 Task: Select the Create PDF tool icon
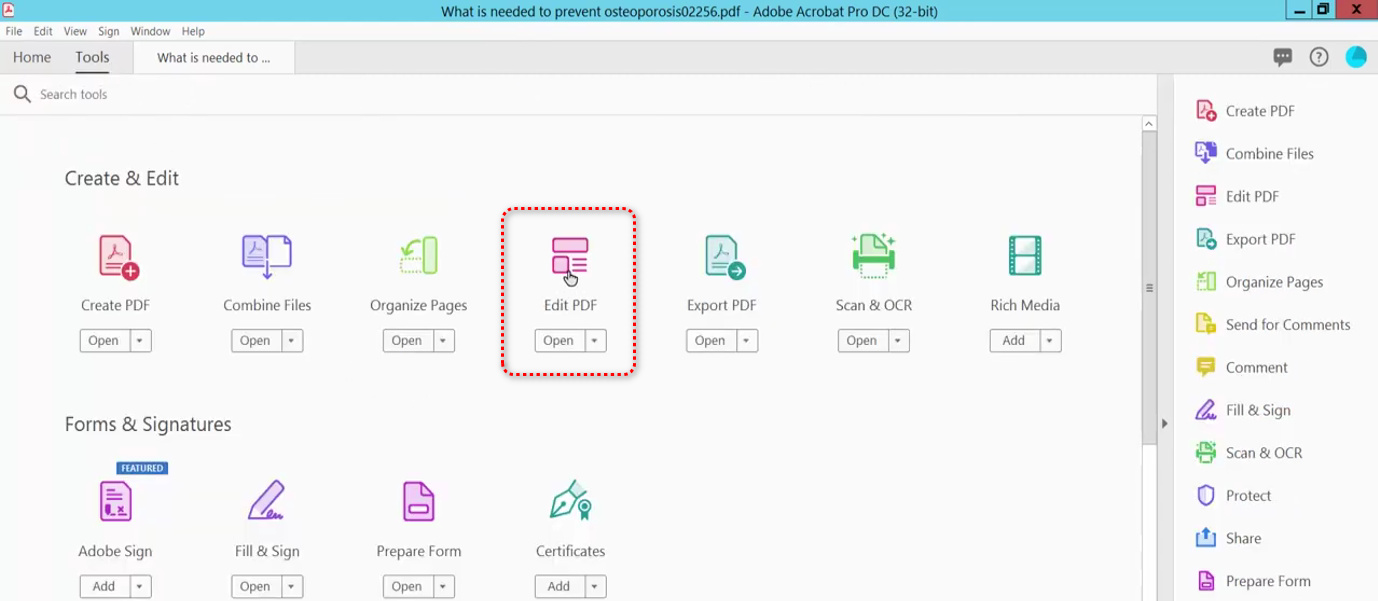(x=117, y=256)
